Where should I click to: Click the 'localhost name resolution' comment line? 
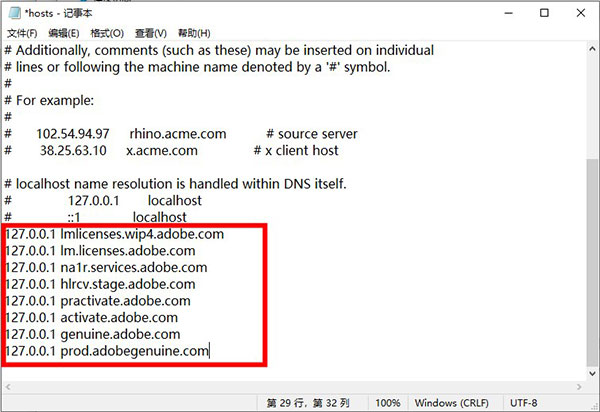coord(175,184)
